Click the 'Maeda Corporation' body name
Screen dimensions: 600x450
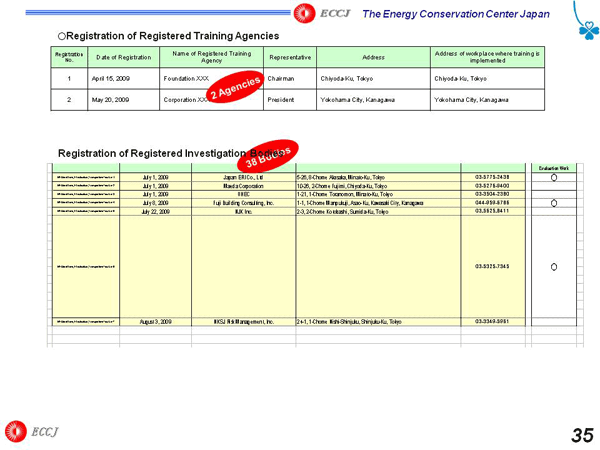(x=243, y=186)
